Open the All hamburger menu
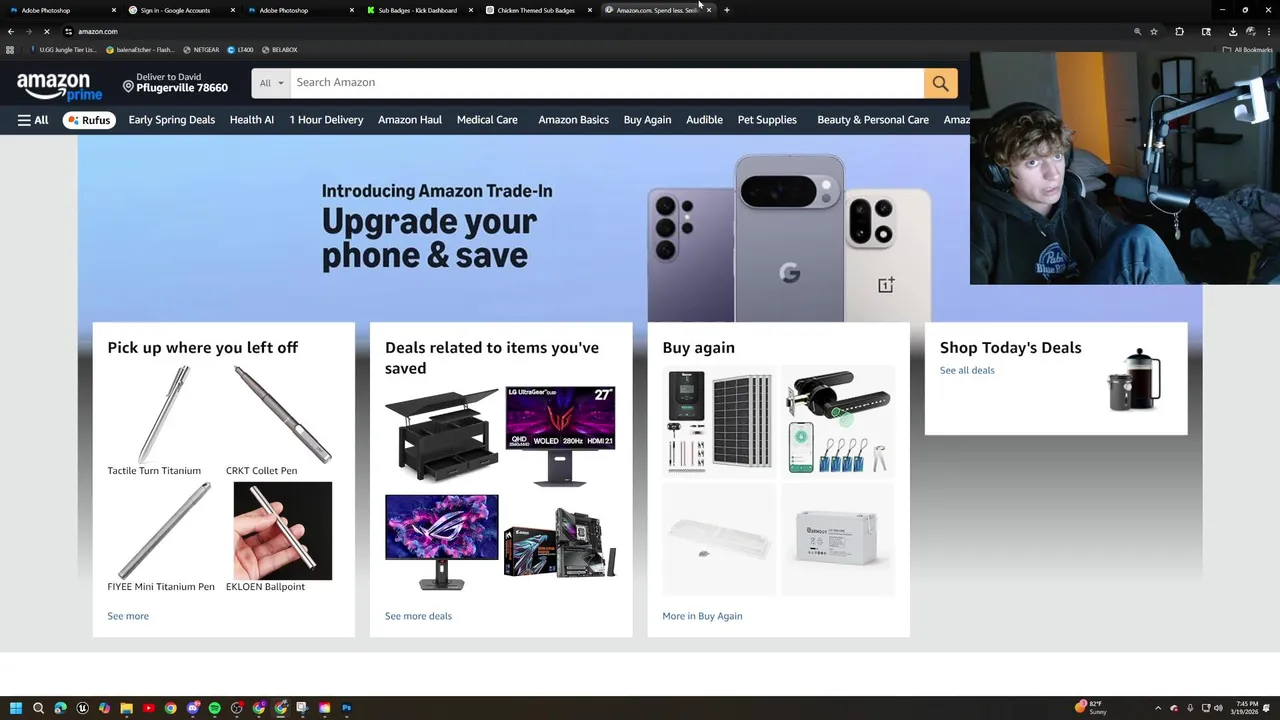1280x720 pixels. coord(33,120)
